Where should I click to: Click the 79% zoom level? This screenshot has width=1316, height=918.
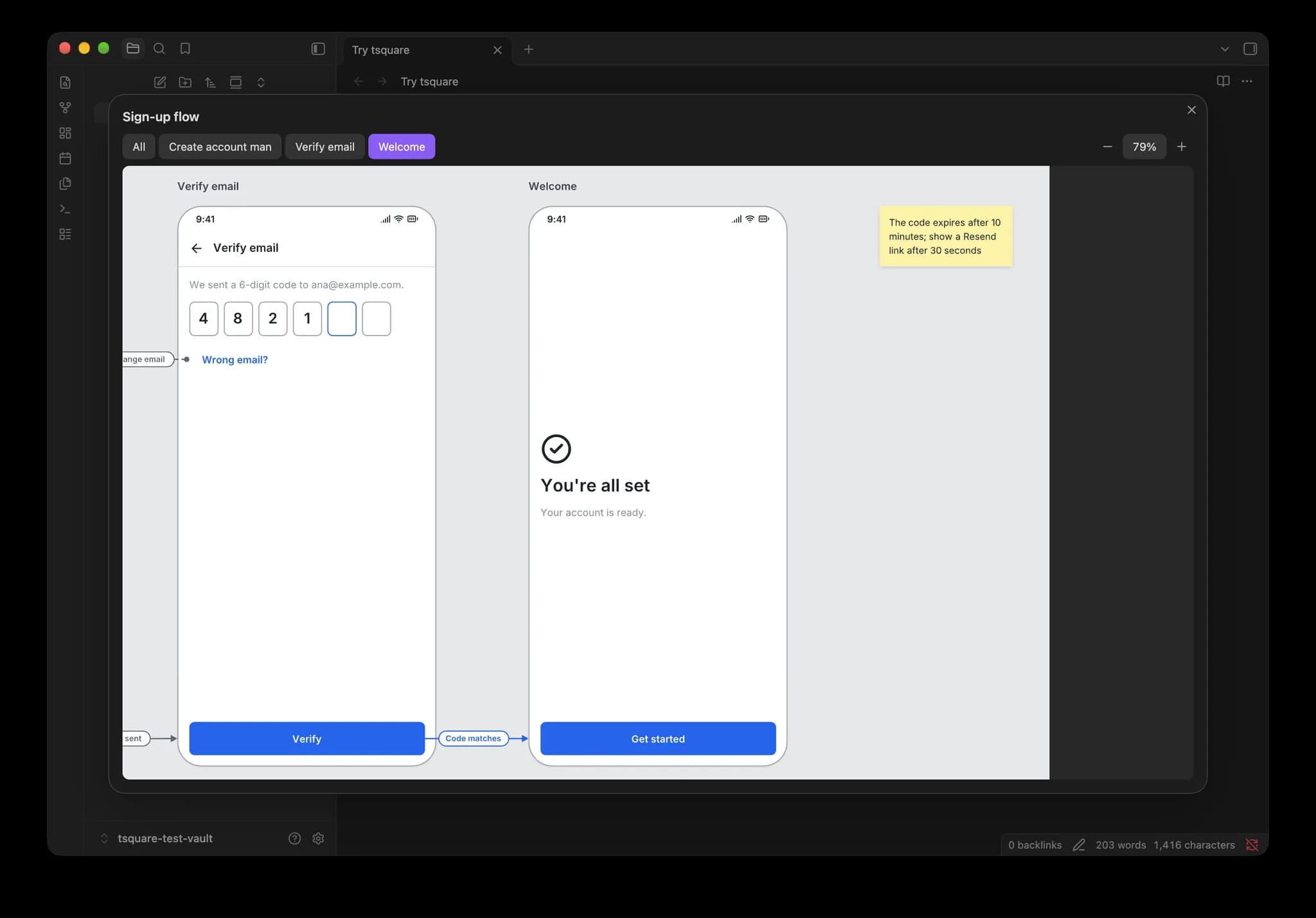tap(1144, 147)
